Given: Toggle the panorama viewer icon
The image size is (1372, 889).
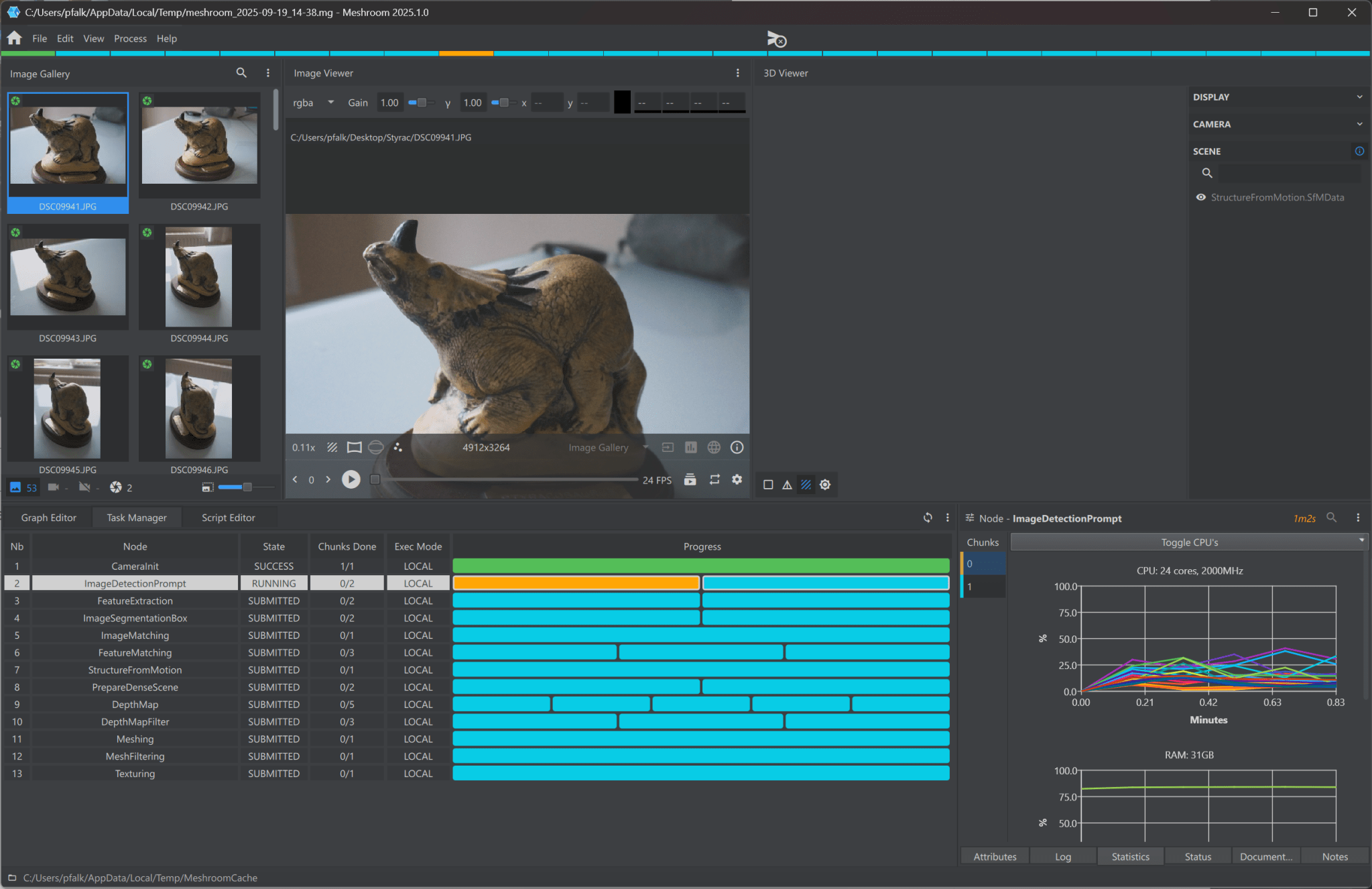Looking at the screenshot, I should (376, 447).
